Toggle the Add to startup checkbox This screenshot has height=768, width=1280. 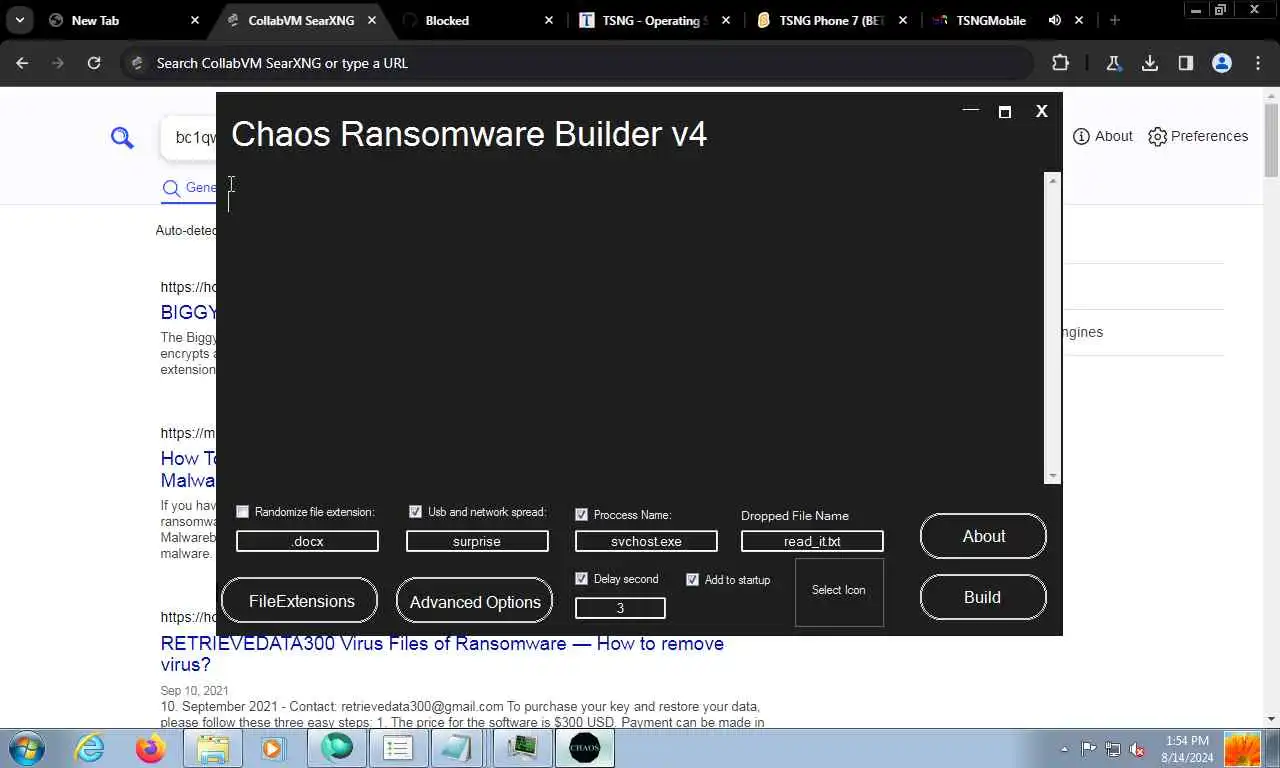coord(692,580)
